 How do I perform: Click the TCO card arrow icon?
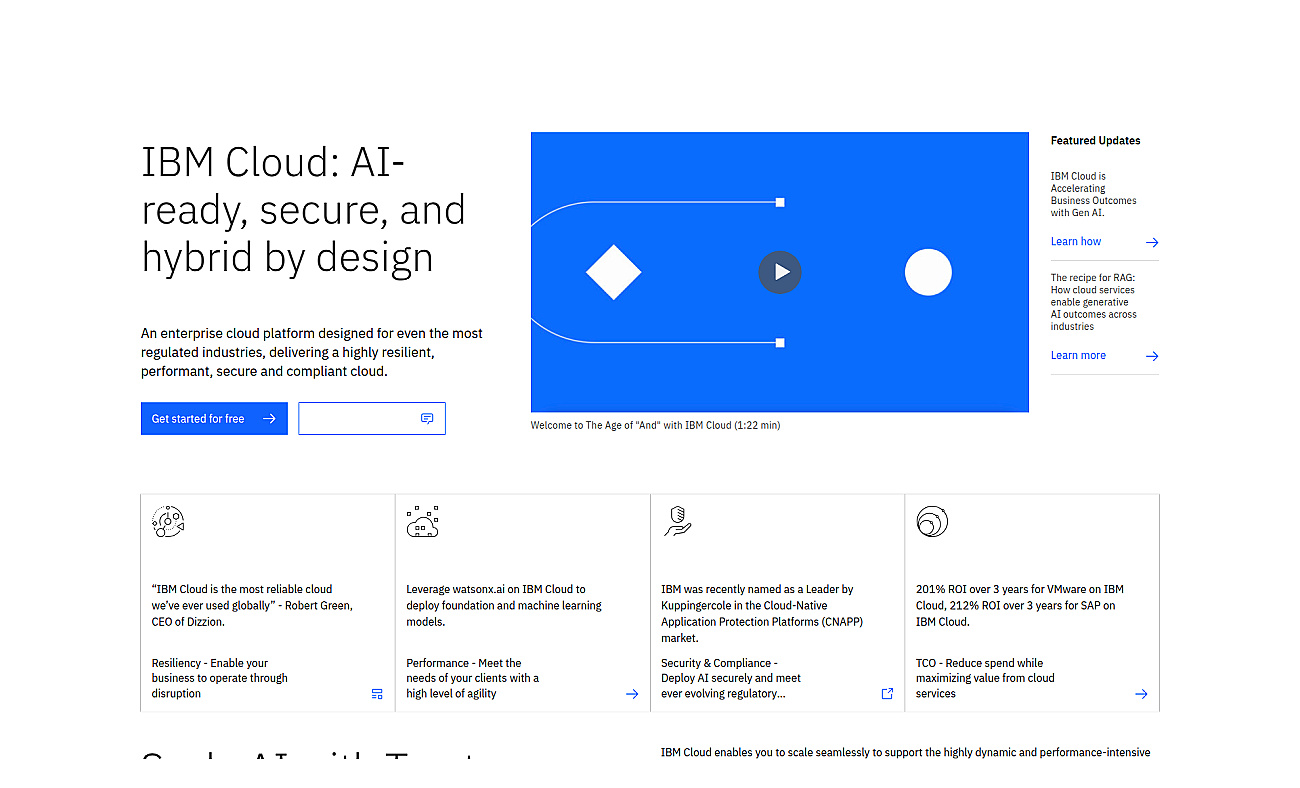point(1141,694)
